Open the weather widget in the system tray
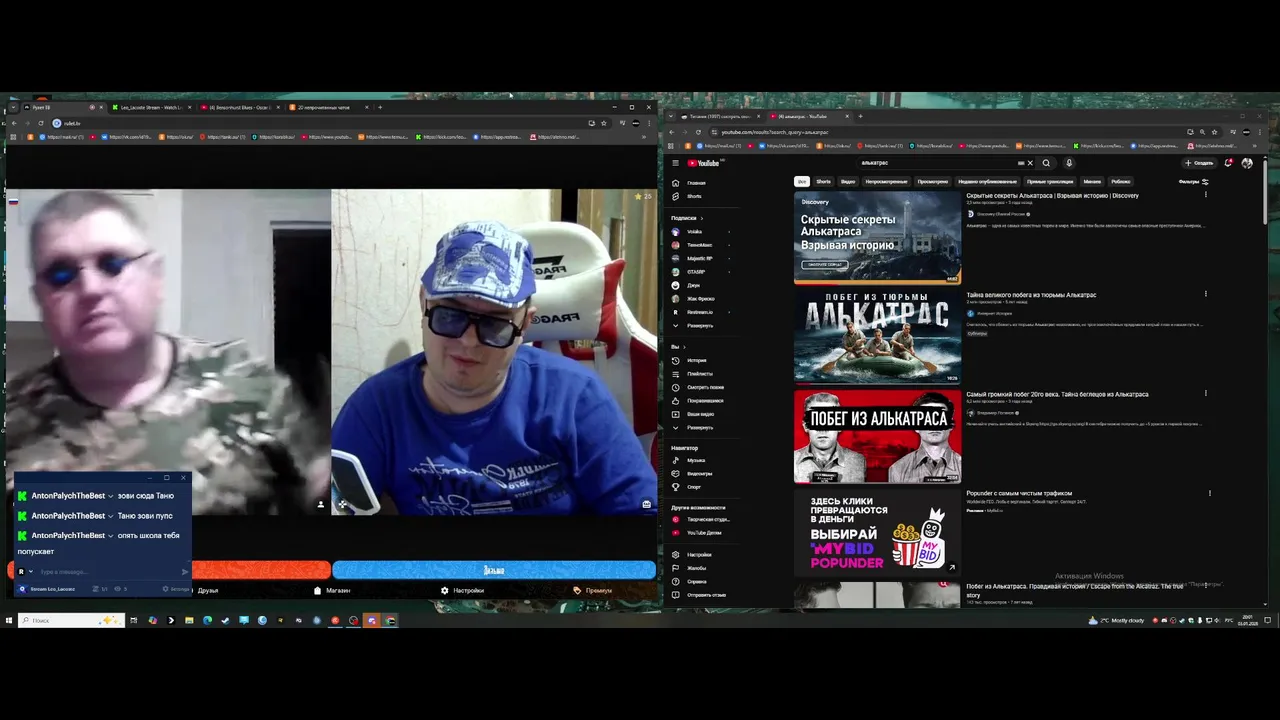This screenshot has height=720, width=1280. [1116, 620]
